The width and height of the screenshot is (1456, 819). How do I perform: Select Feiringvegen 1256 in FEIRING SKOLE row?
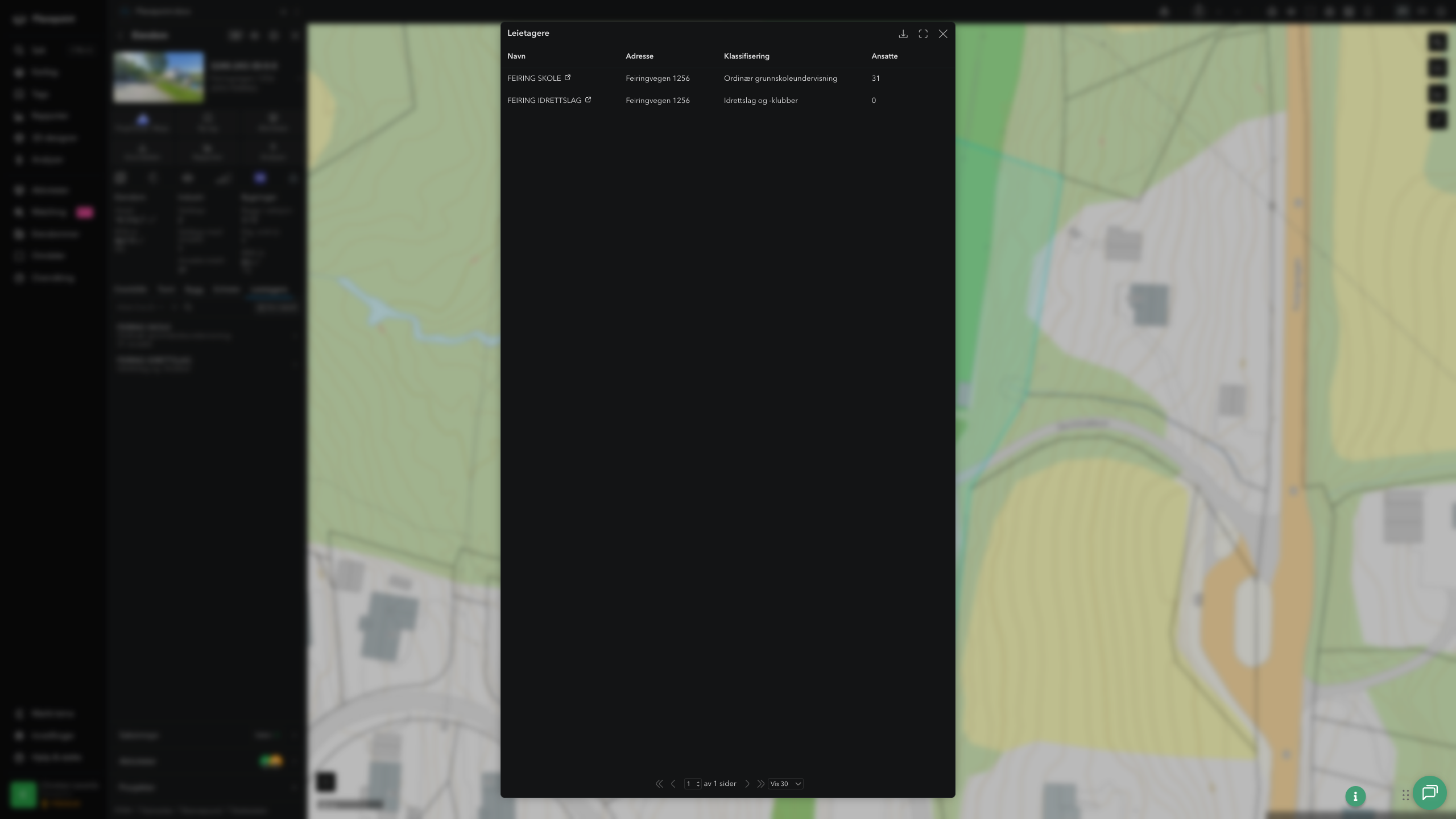pos(657,78)
